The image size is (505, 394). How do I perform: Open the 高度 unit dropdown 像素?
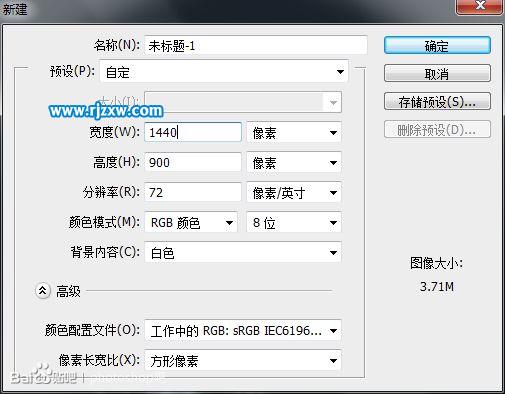(x=294, y=162)
